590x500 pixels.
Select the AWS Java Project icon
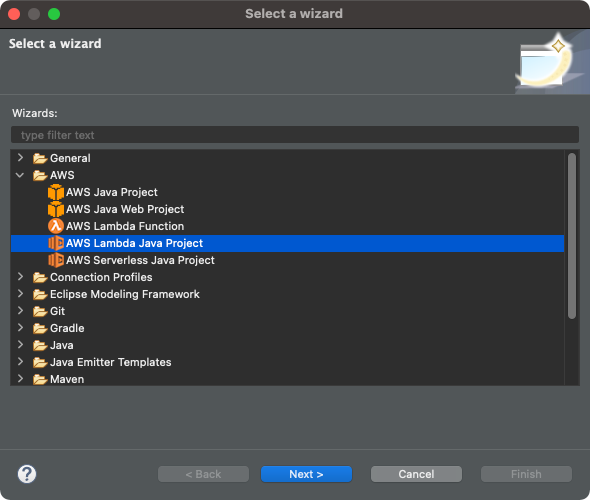tap(56, 192)
